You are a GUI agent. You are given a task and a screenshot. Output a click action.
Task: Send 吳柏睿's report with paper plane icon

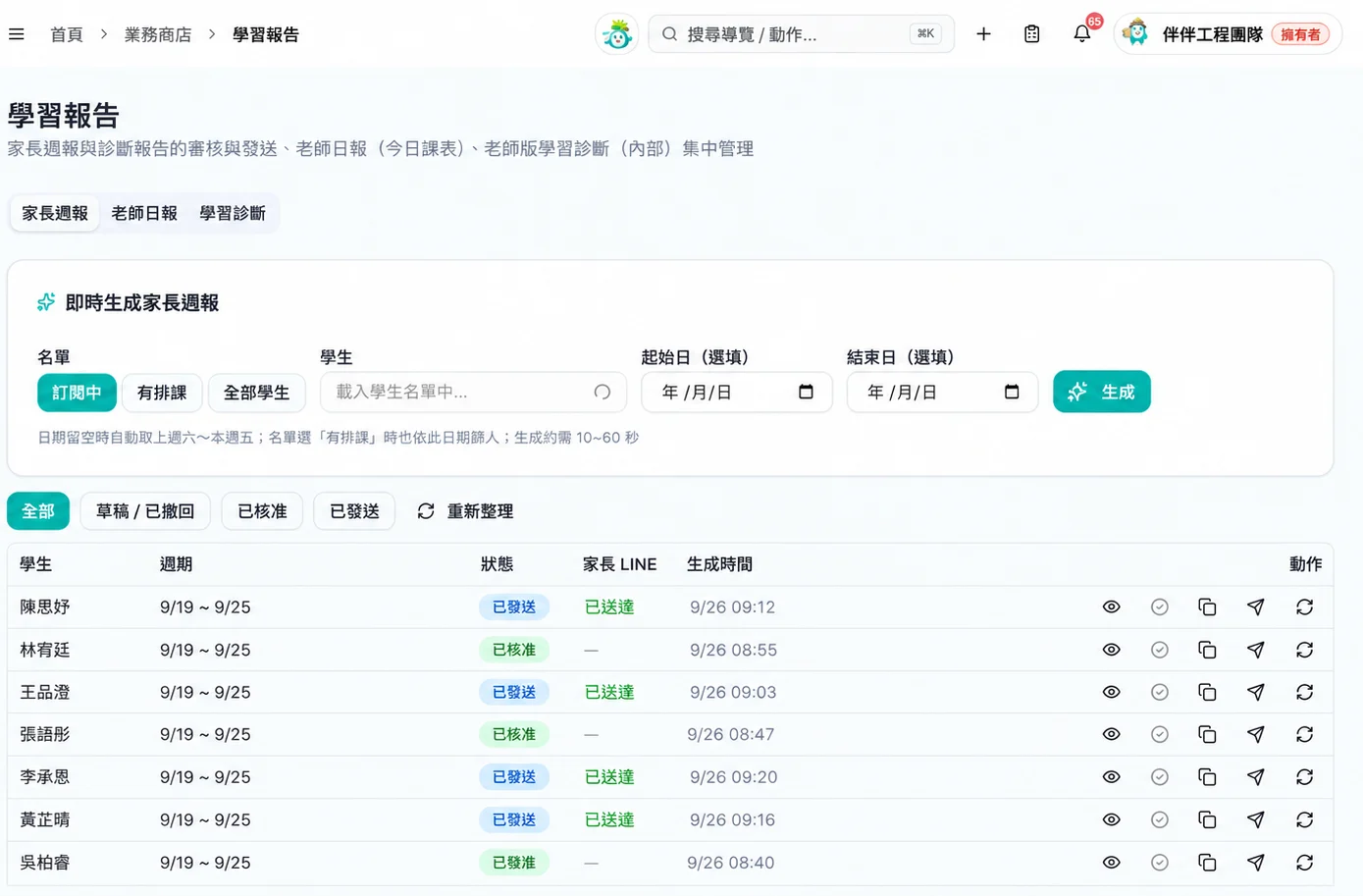click(x=1255, y=863)
